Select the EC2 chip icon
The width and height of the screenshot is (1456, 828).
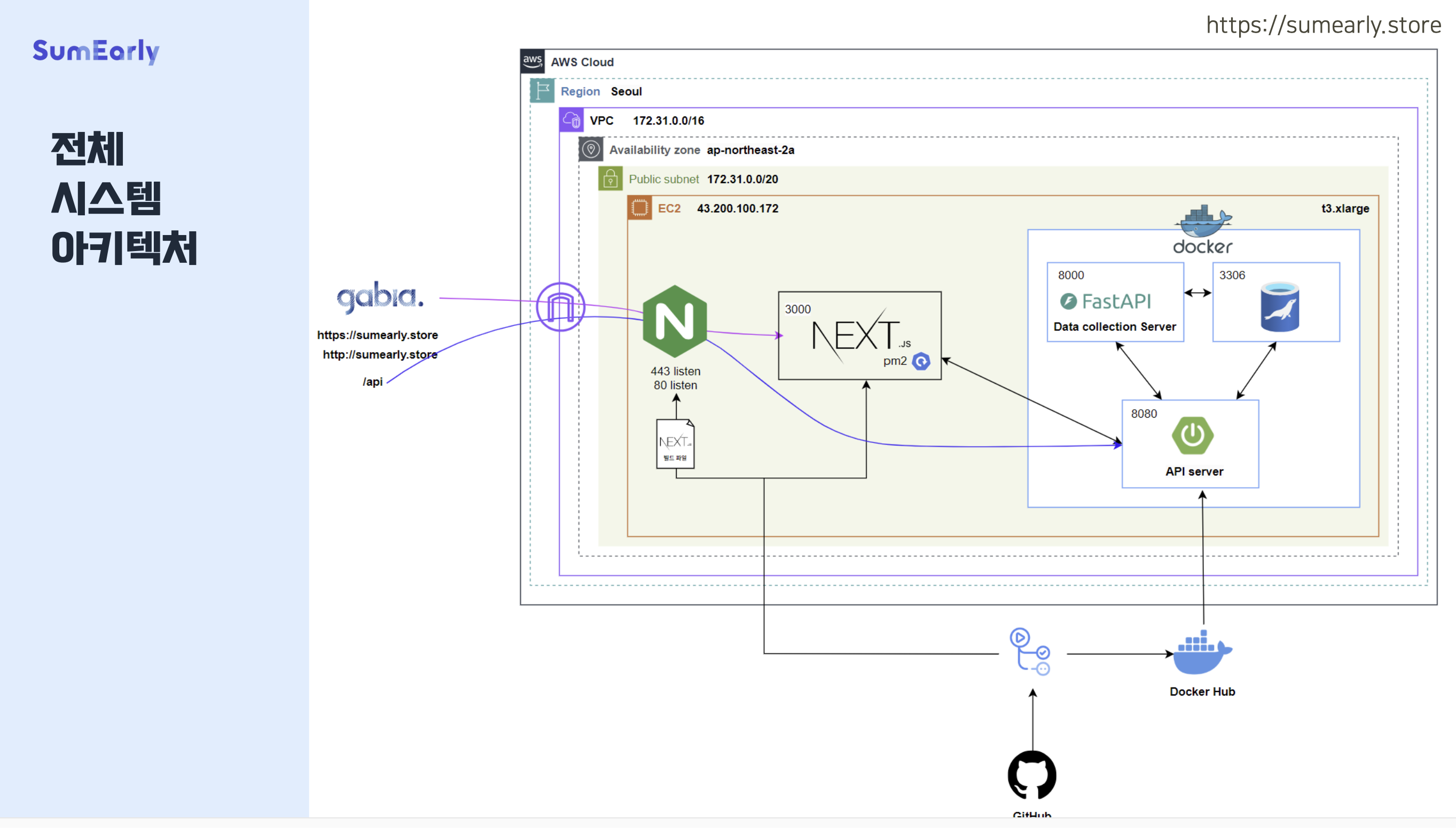point(639,208)
